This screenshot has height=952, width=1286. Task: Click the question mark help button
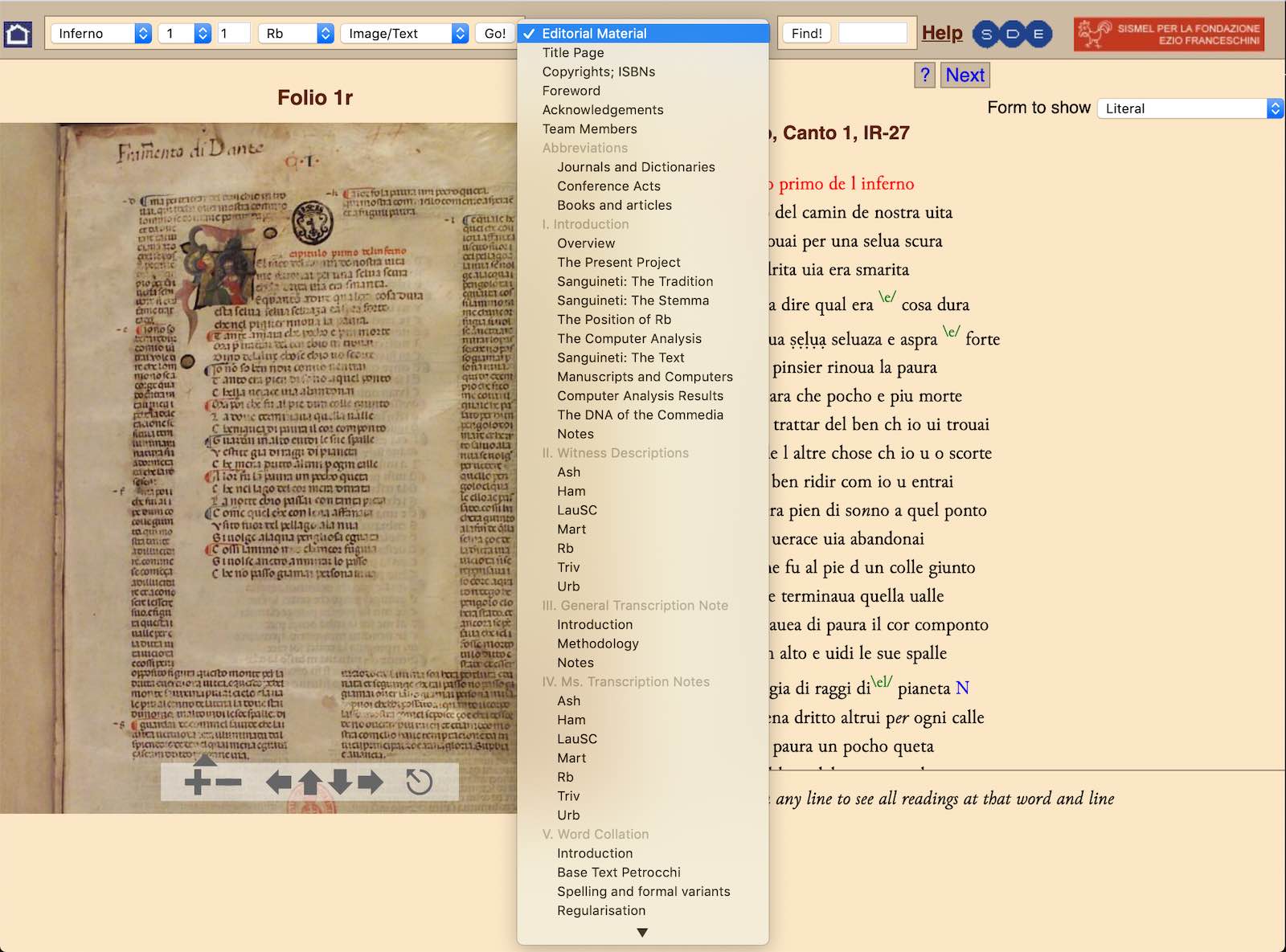(x=925, y=76)
